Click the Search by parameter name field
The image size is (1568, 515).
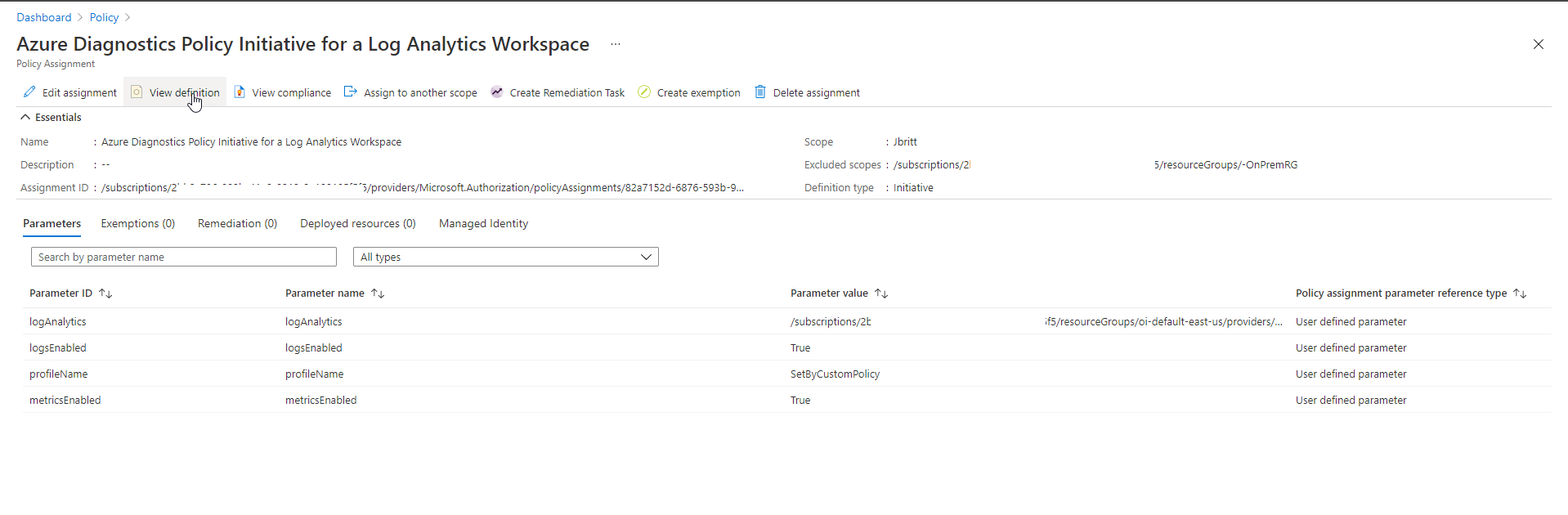(x=184, y=257)
